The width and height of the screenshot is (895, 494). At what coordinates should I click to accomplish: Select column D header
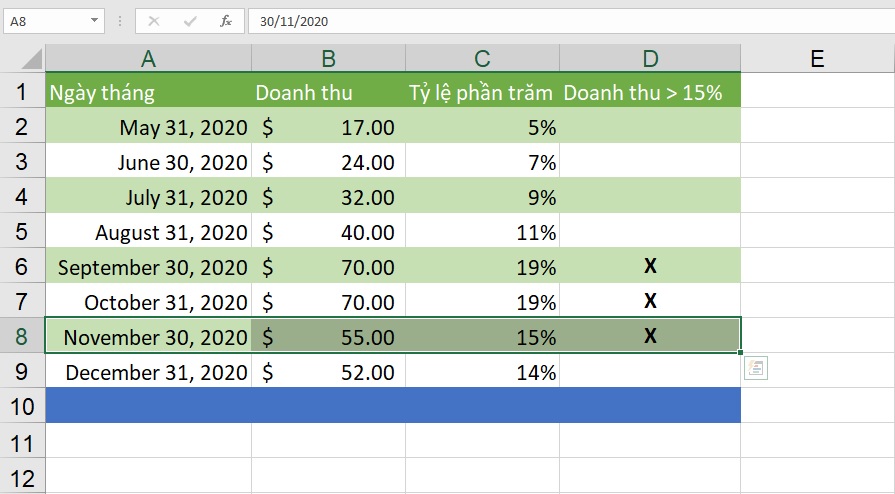tap(650, 58)
